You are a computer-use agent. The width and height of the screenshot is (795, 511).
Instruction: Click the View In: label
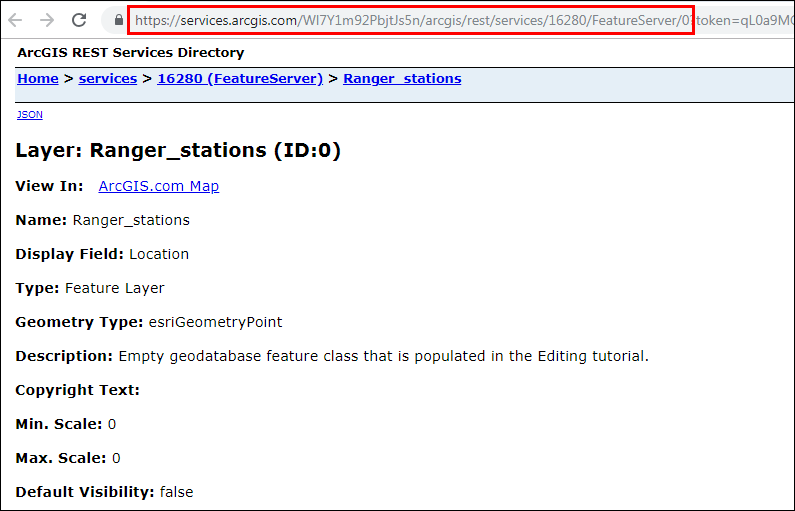click(x=49, y=186)
